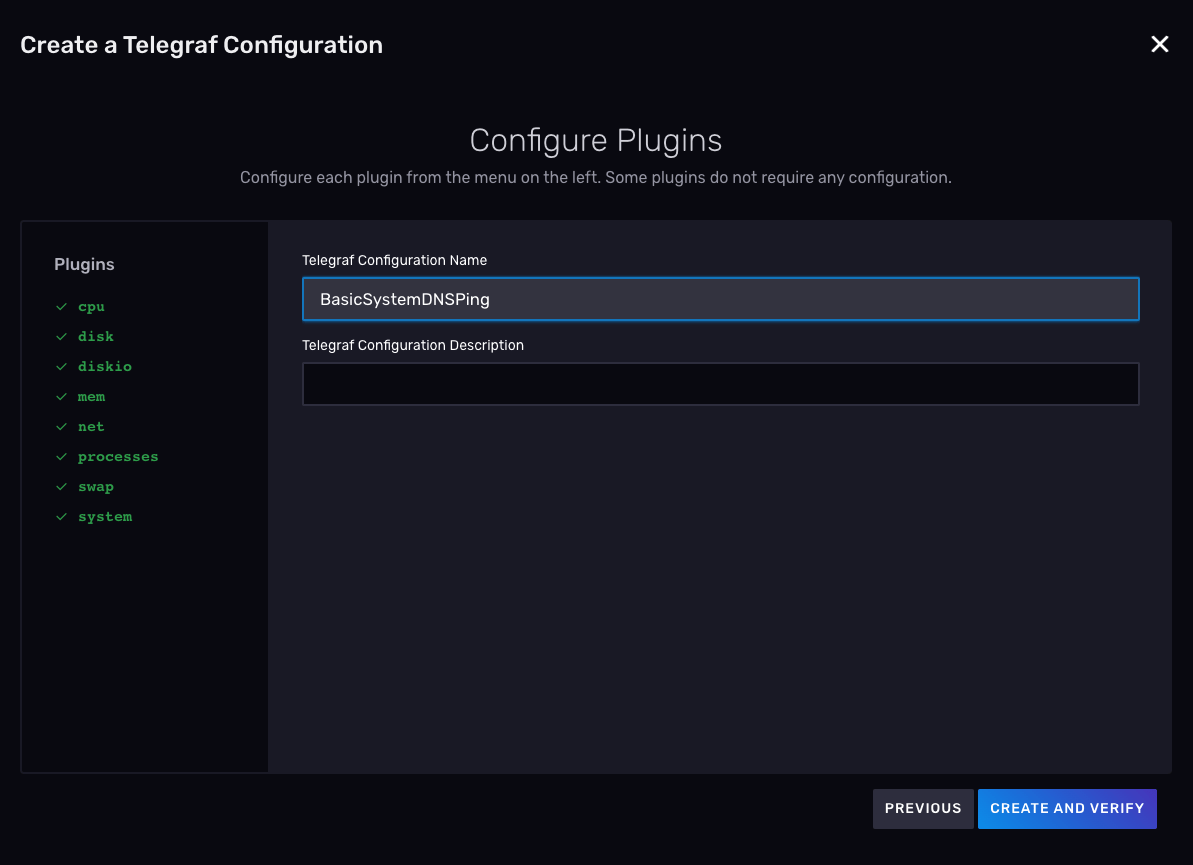Open the processes plugin

[x=118, y=456]
